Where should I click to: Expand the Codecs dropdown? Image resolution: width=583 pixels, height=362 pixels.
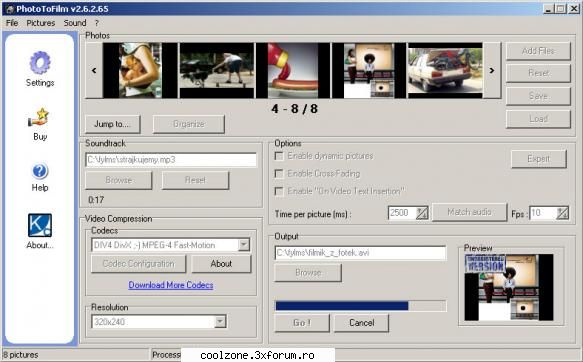click(244, 245)
